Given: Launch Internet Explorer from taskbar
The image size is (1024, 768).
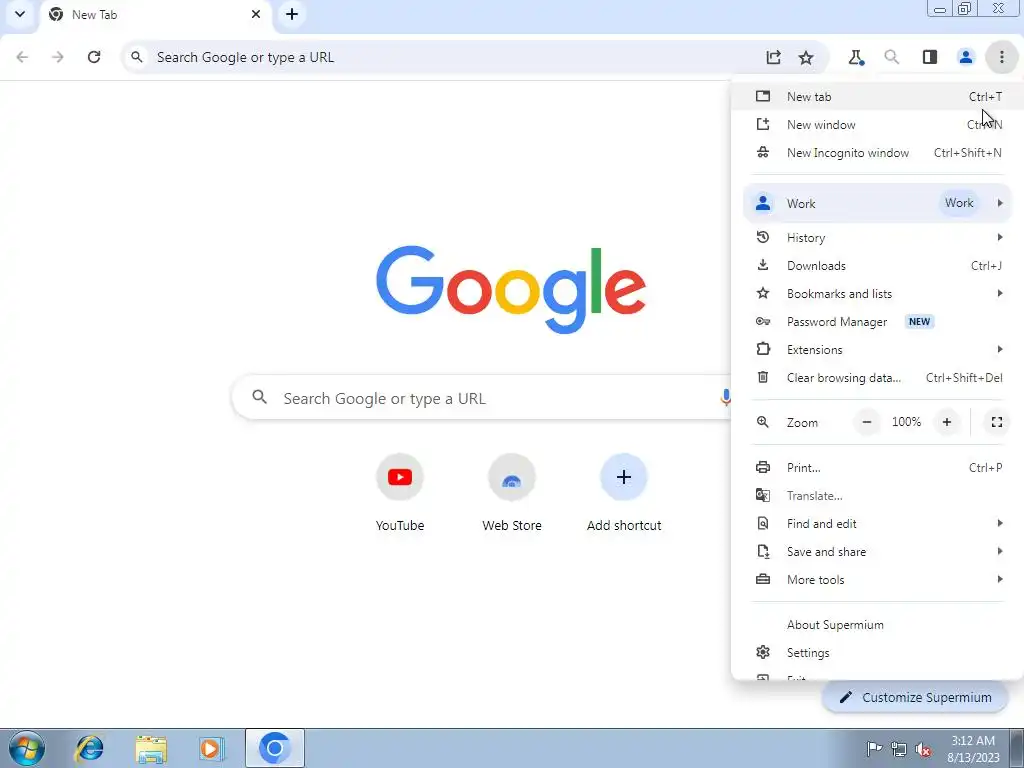Looking at the screenshot, I should [x=89, y=748].
